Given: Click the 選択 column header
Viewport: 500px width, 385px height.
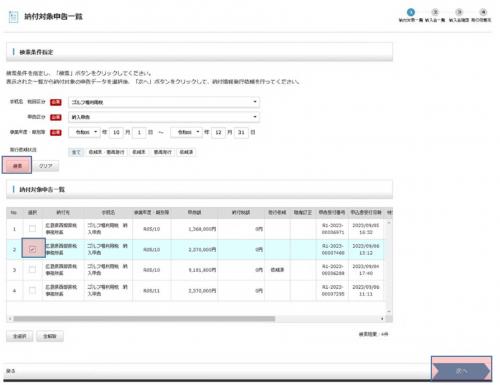Looking at the screenshot, I should (32, 213).
